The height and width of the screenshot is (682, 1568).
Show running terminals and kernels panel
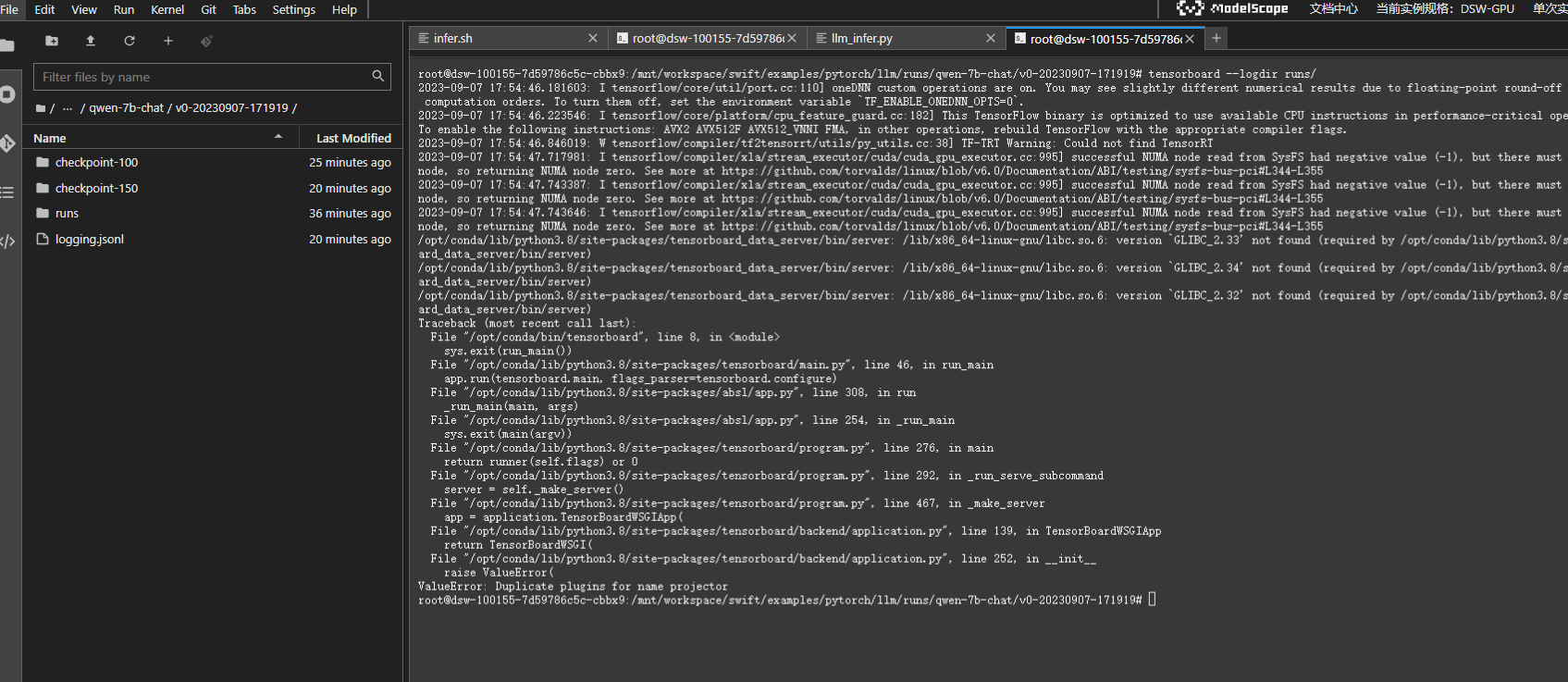point(7,94)
